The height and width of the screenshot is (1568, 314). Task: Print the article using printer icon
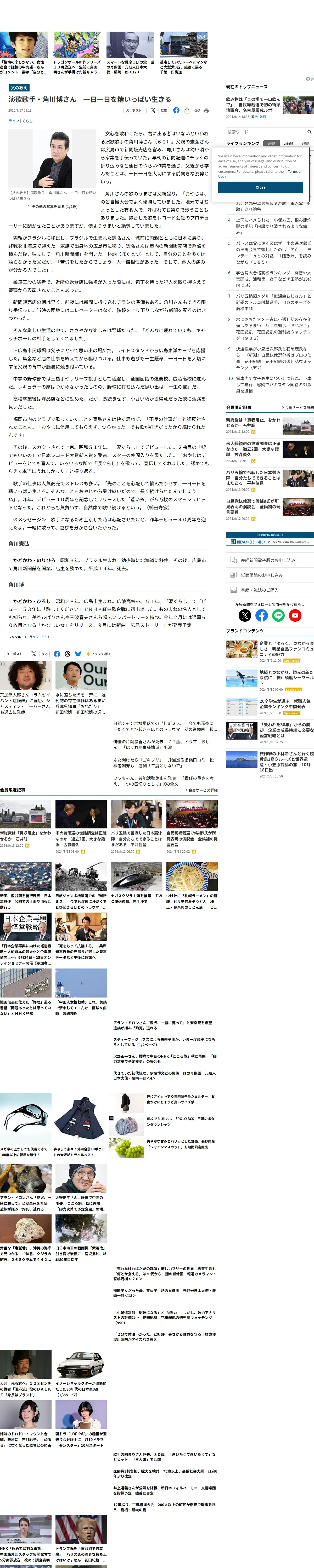coord(206,110)
